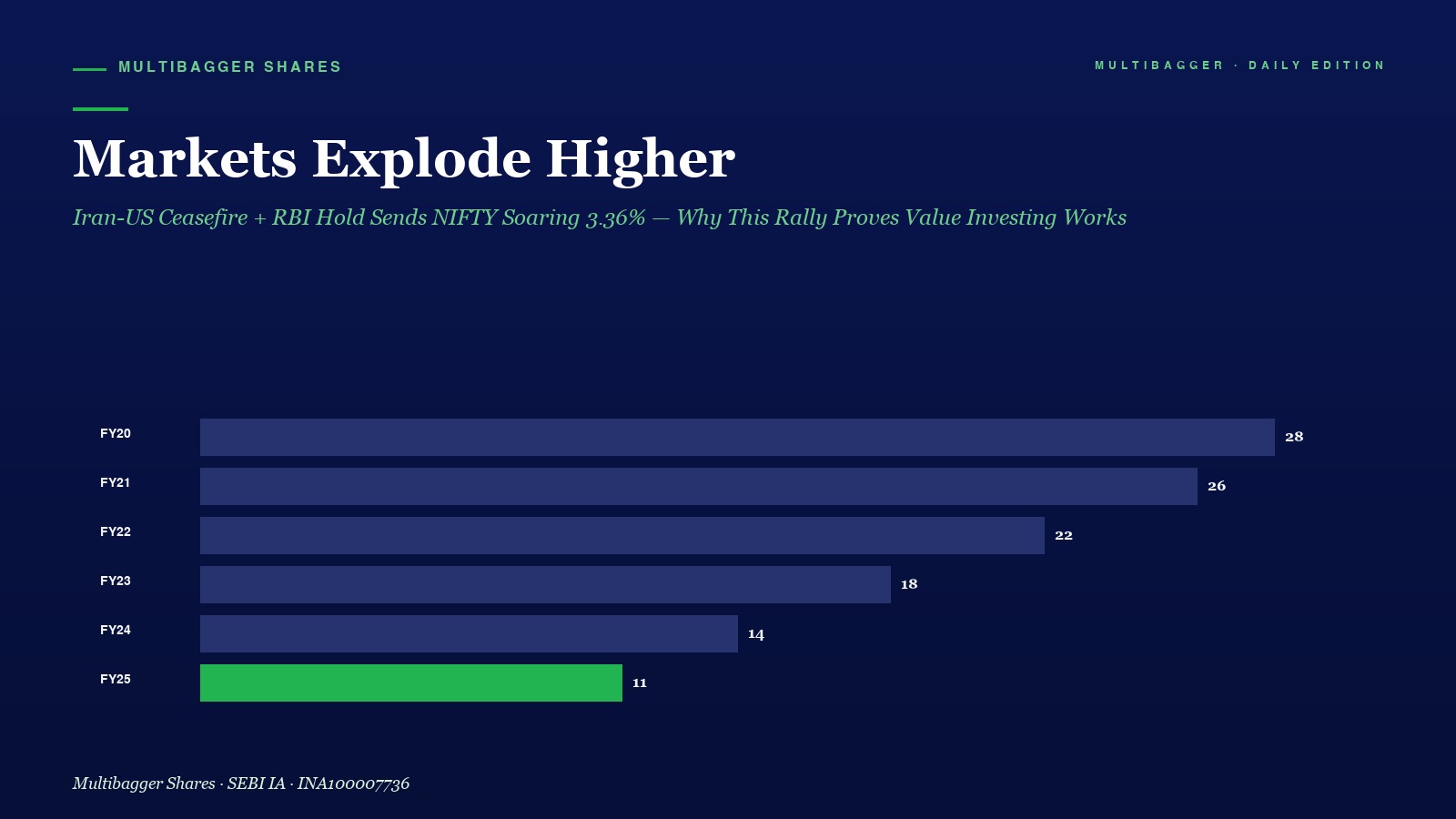
Task: Click the value label 26
Action: pyautogui.click(x=1217, y=486)
